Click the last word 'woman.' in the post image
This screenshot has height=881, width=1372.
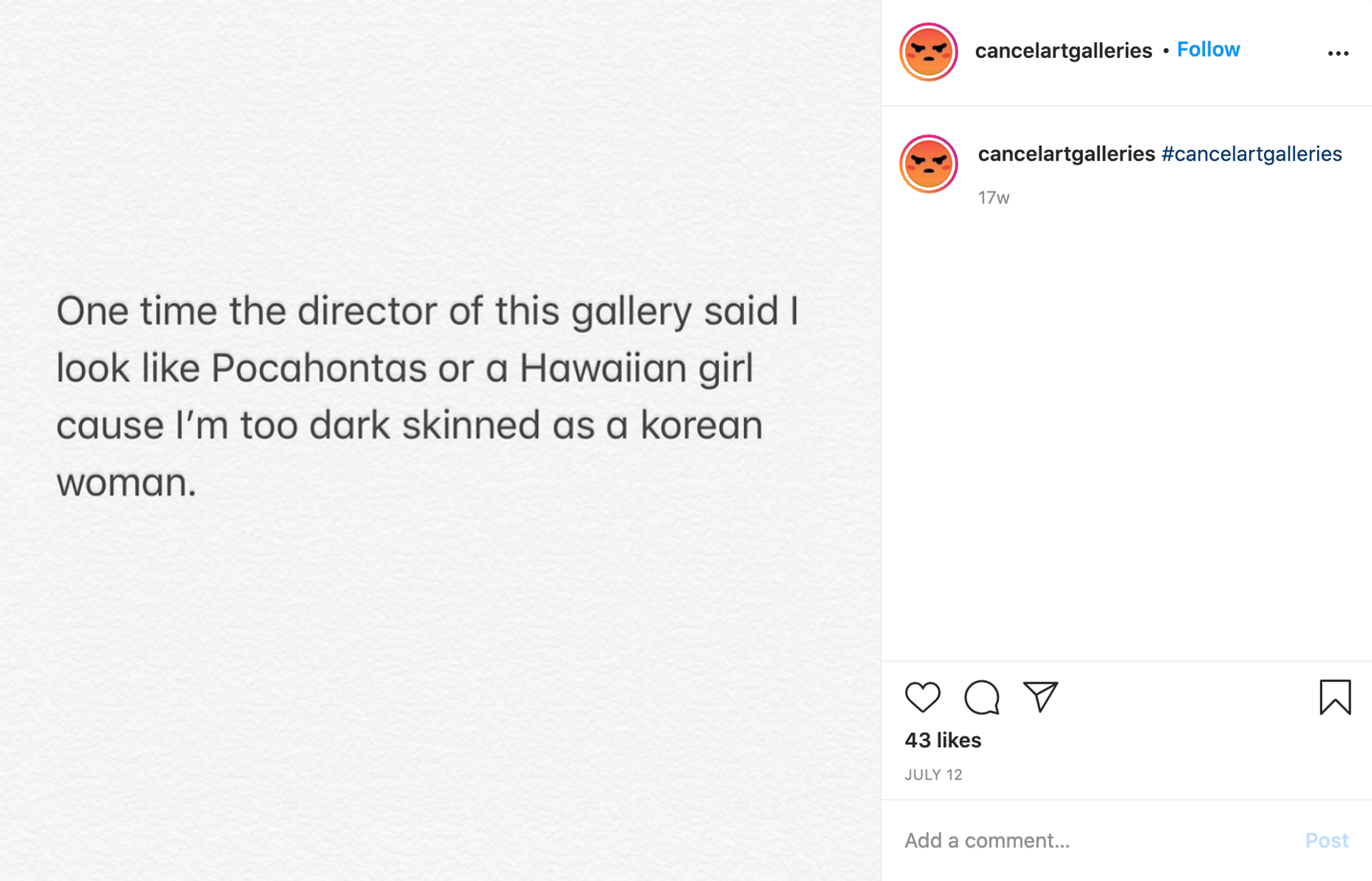click(x=126, y=483)
